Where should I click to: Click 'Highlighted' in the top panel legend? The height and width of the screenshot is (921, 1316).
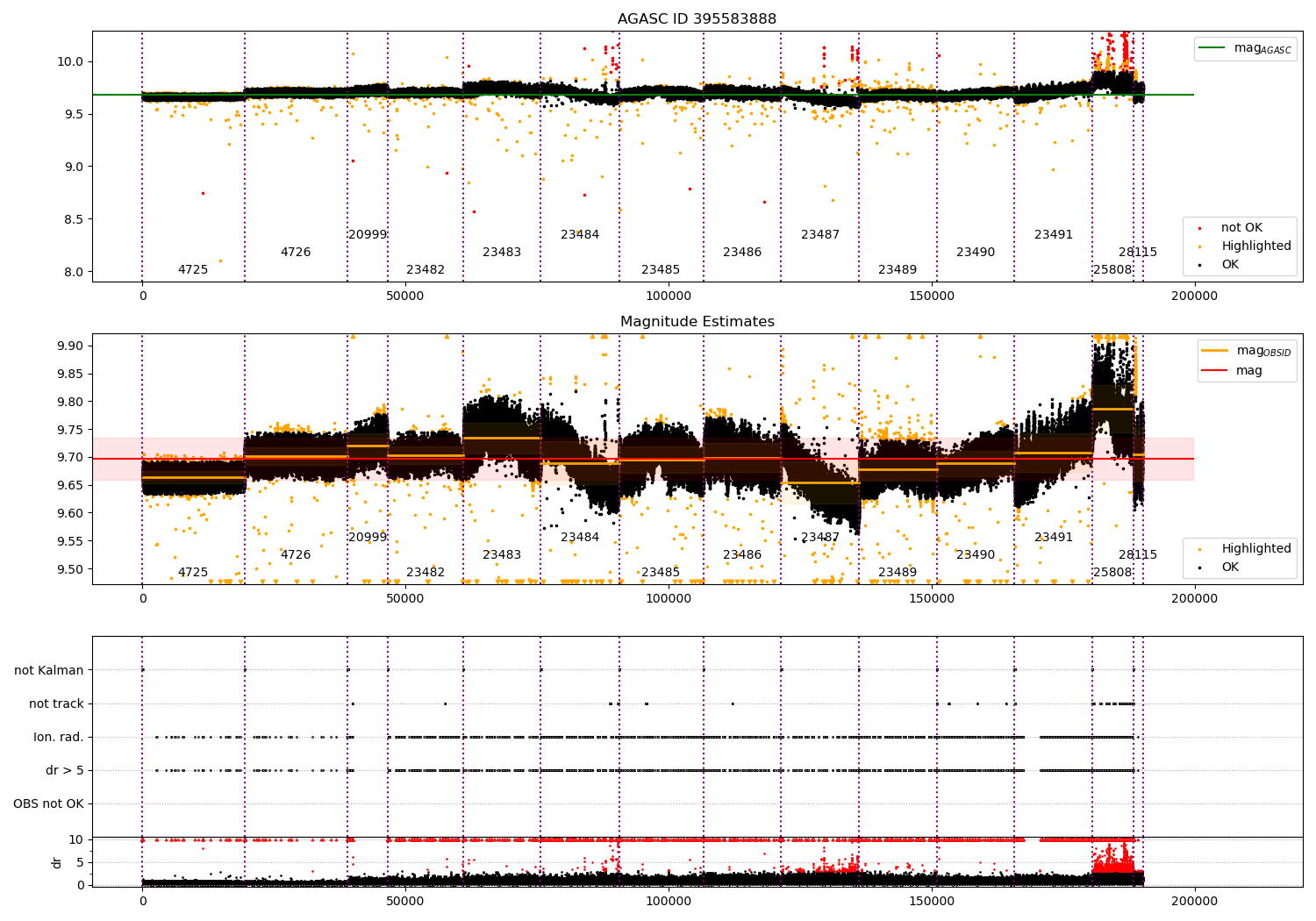[1256, 246]
